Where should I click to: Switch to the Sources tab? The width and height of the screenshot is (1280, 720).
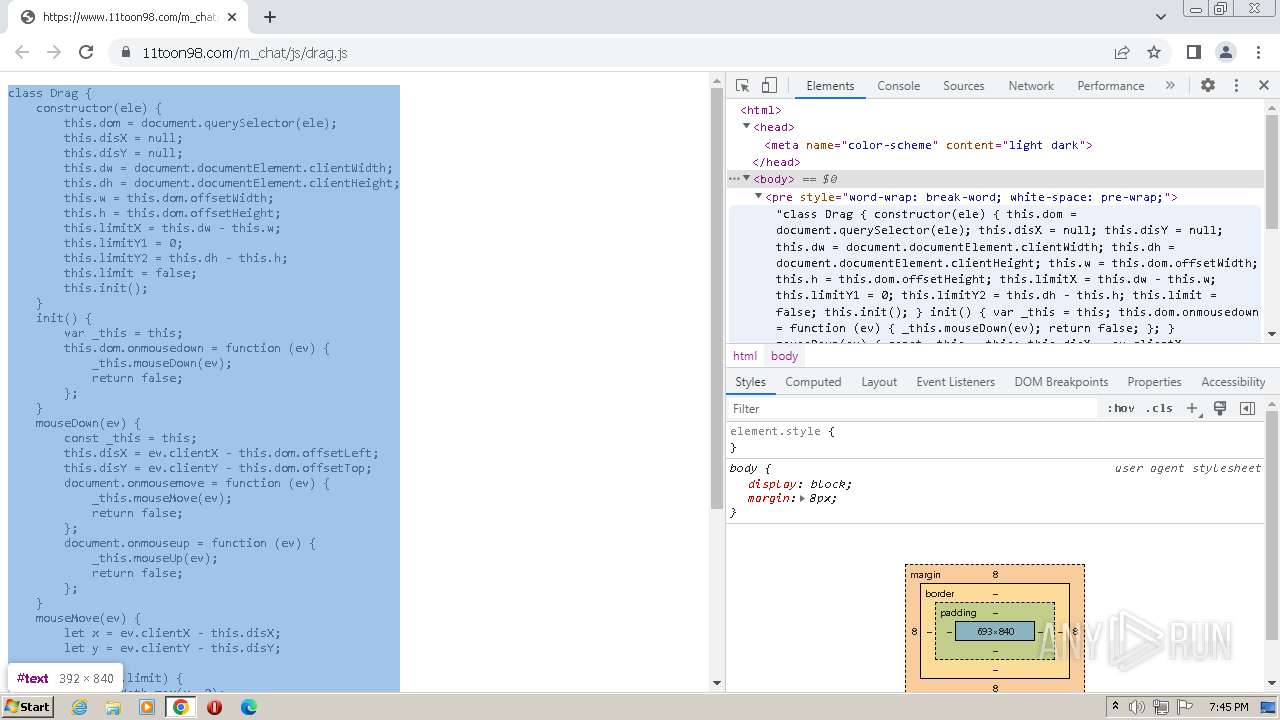point(964,86)
